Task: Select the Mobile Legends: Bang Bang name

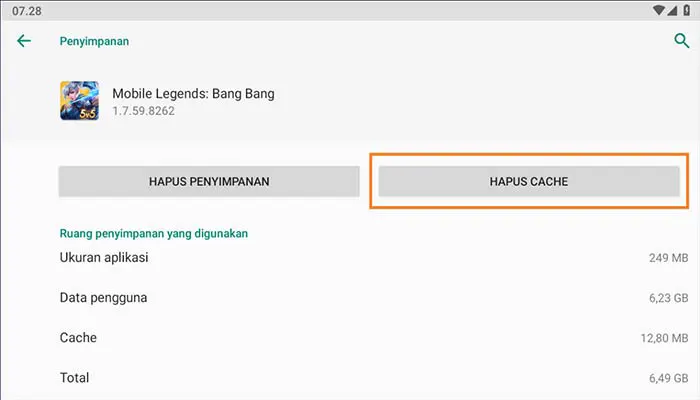Action: 193,94
